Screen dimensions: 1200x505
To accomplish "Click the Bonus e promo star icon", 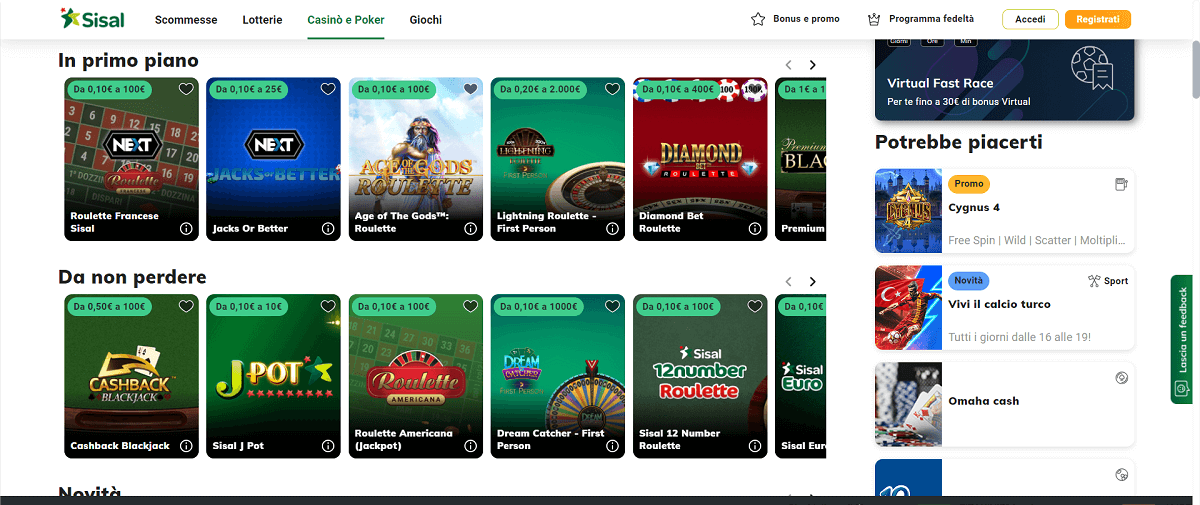I will point(758,19).
